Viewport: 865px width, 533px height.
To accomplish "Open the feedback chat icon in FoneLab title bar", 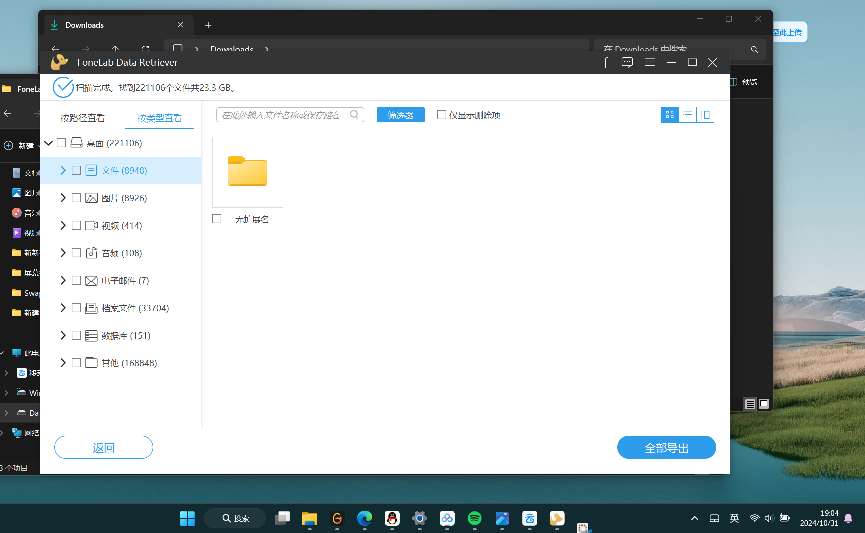I will 627,62.
